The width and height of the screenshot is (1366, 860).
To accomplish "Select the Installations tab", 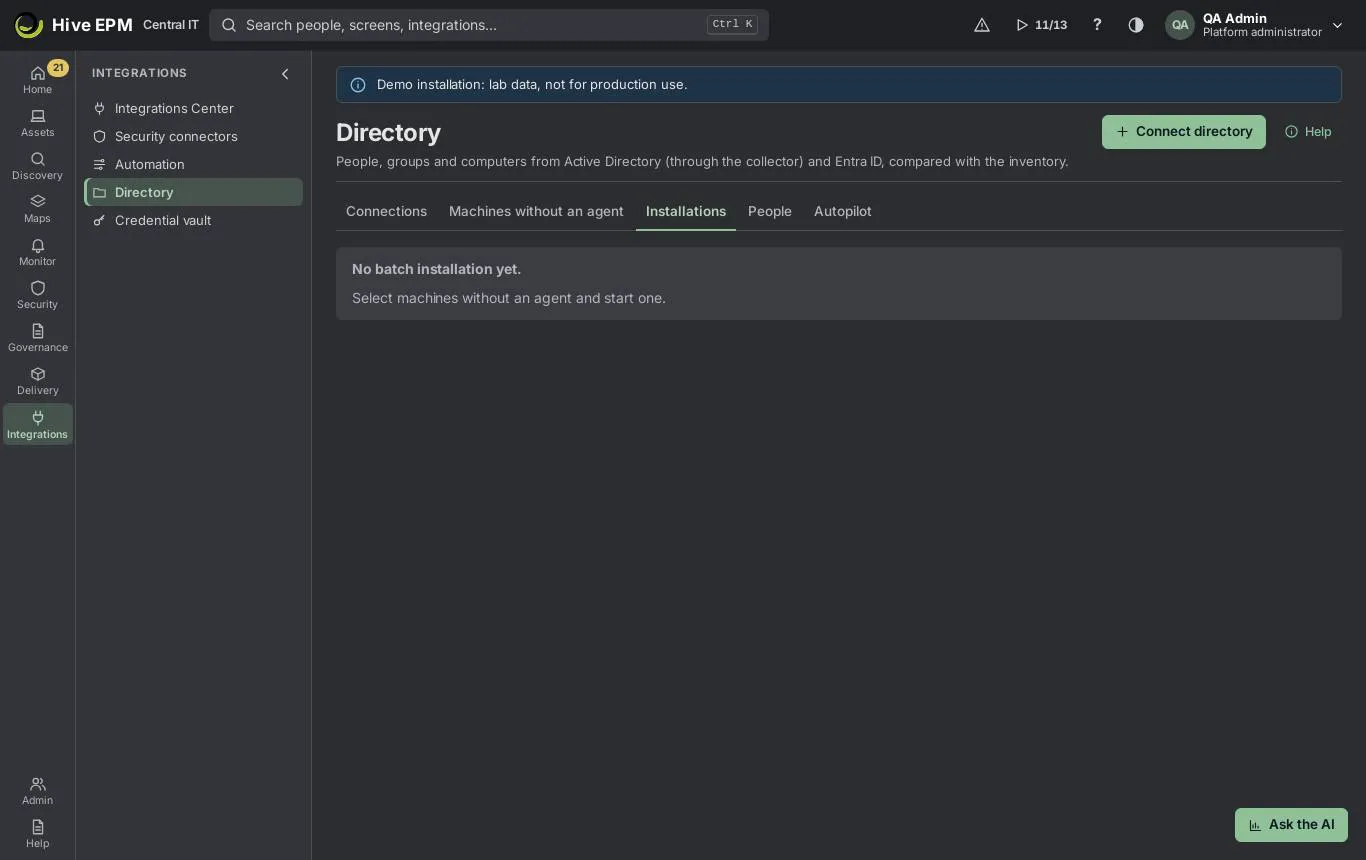I will [686, 211].
